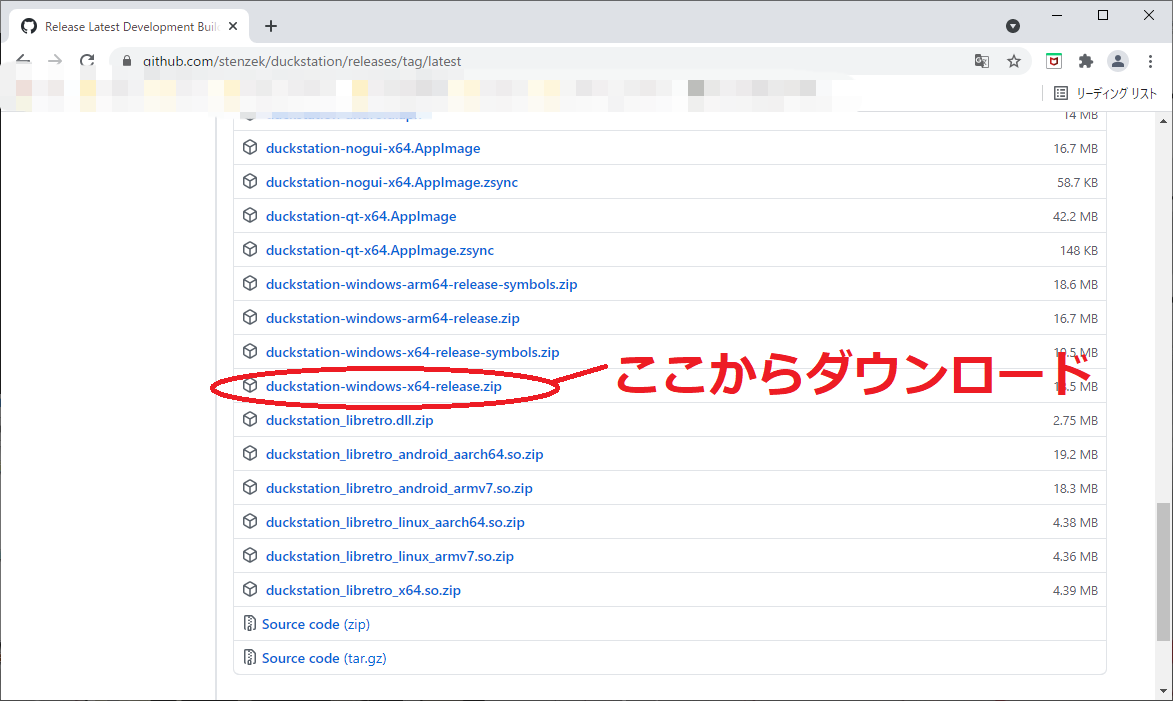Select the Release Latest Development Build tab
Viewport: 1173px width, 701px height.
[x=128, y=26]
